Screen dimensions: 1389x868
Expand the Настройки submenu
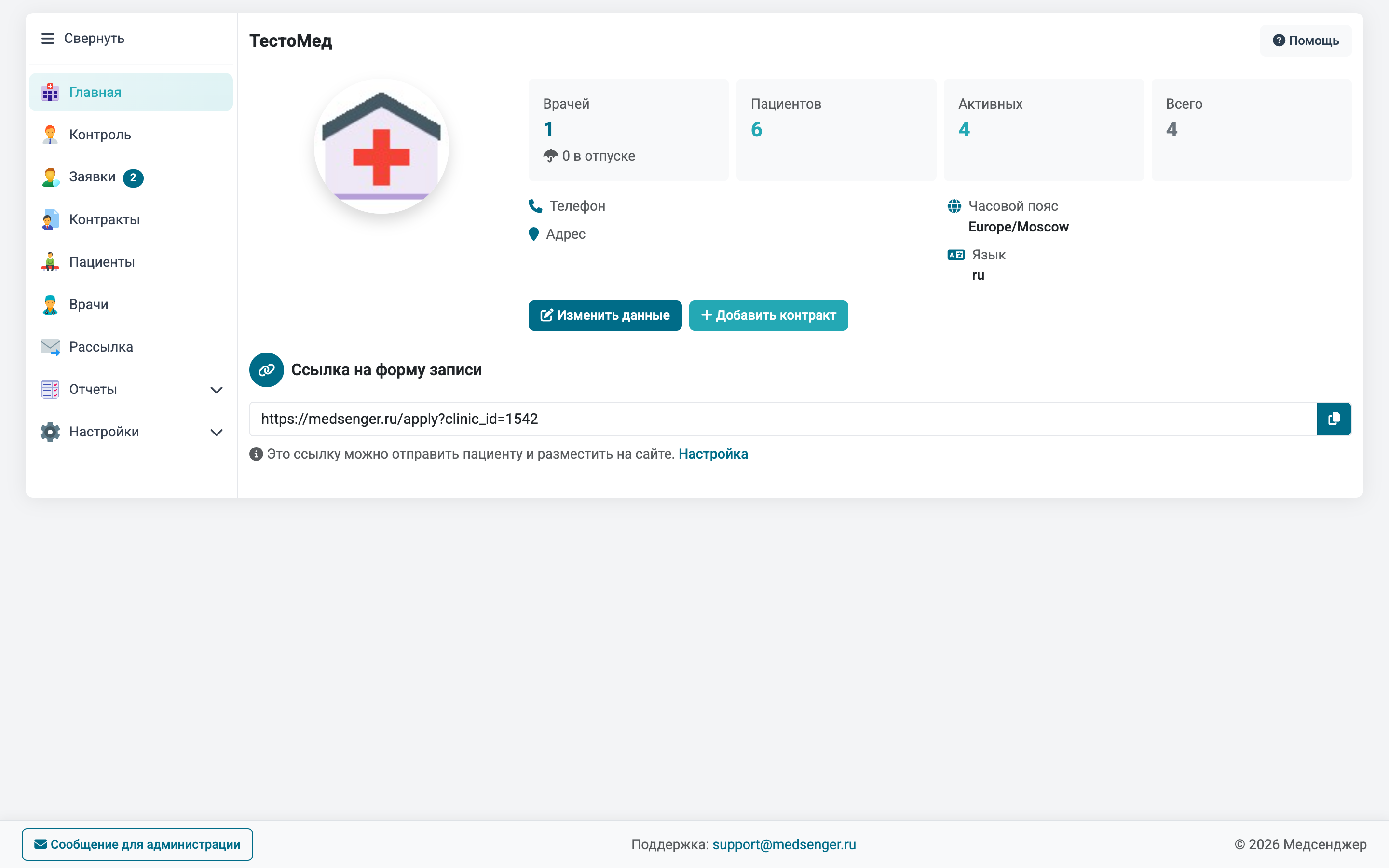click(x=131, y=432)
